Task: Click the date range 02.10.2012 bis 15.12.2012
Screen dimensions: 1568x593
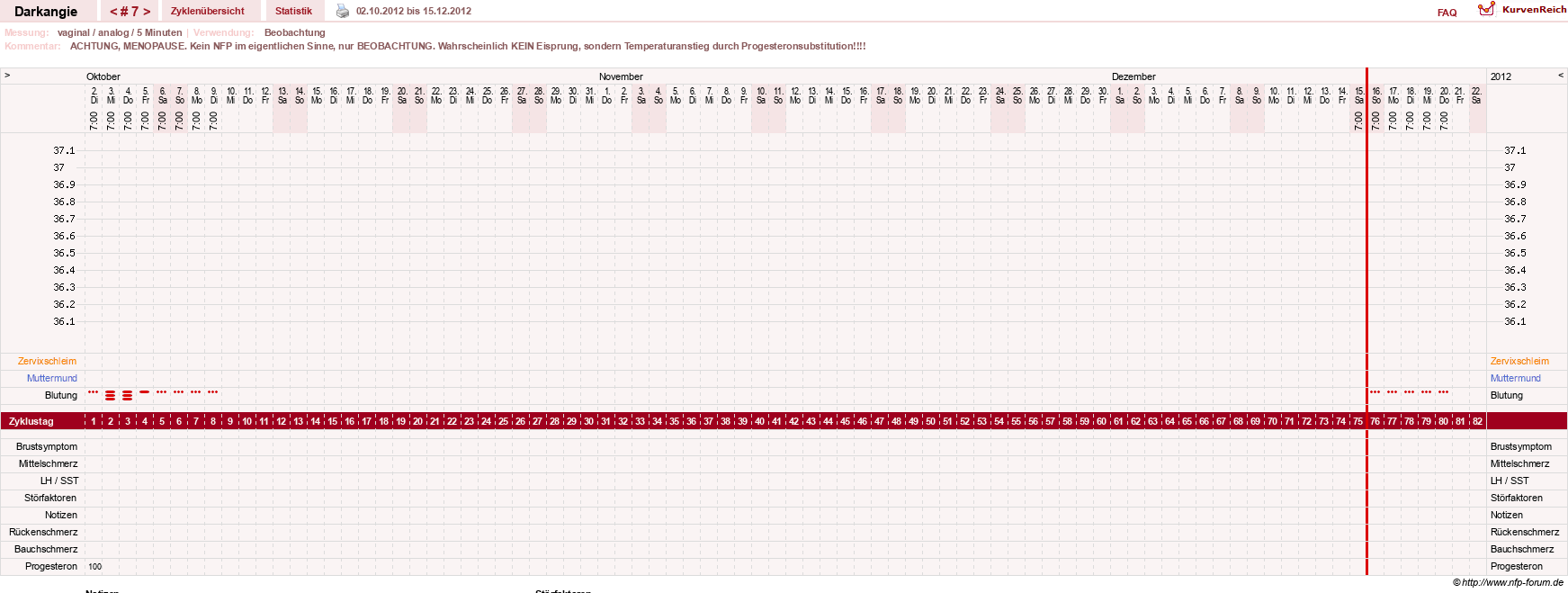Action: tap(414, 11)
